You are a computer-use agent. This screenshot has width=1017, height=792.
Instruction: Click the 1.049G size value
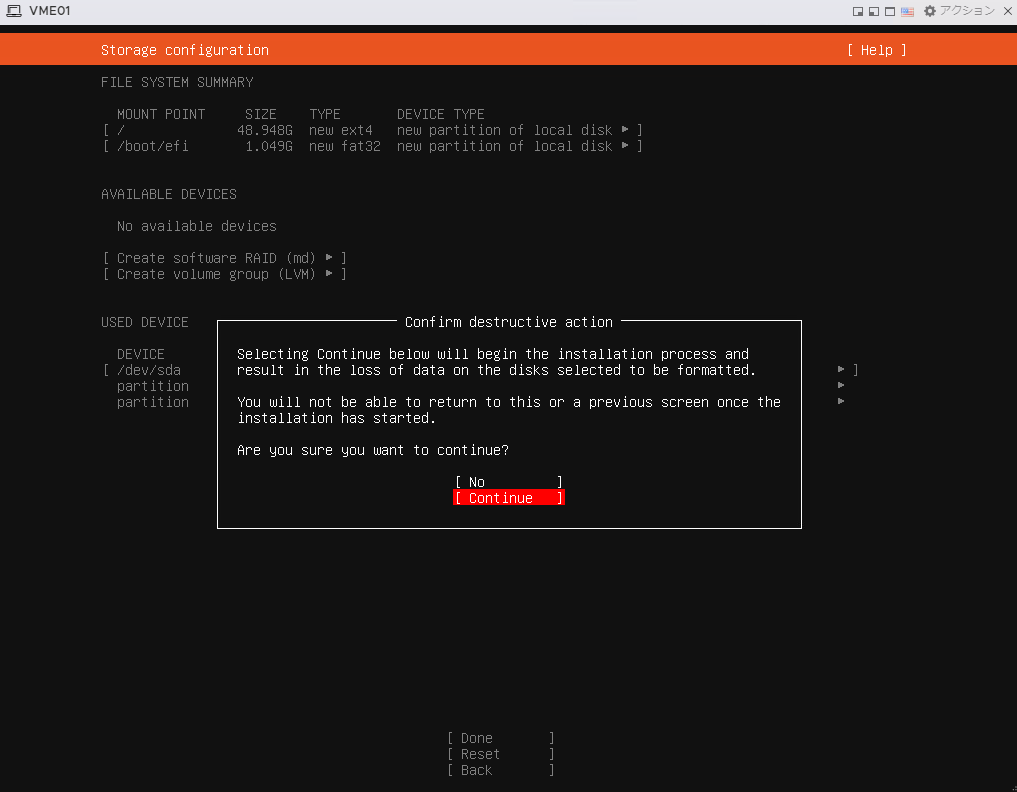tap(269, 146)
